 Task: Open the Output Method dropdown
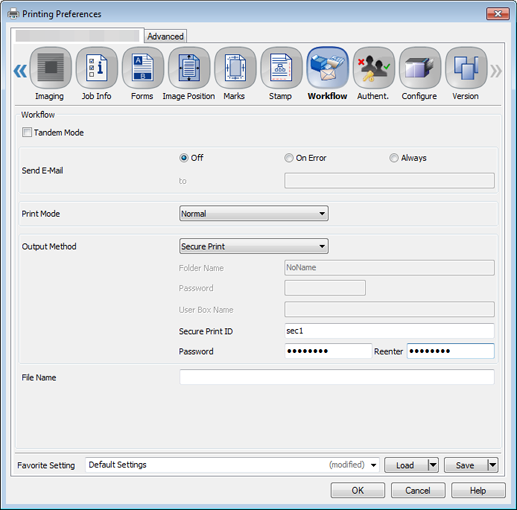(x=254, y=246)
